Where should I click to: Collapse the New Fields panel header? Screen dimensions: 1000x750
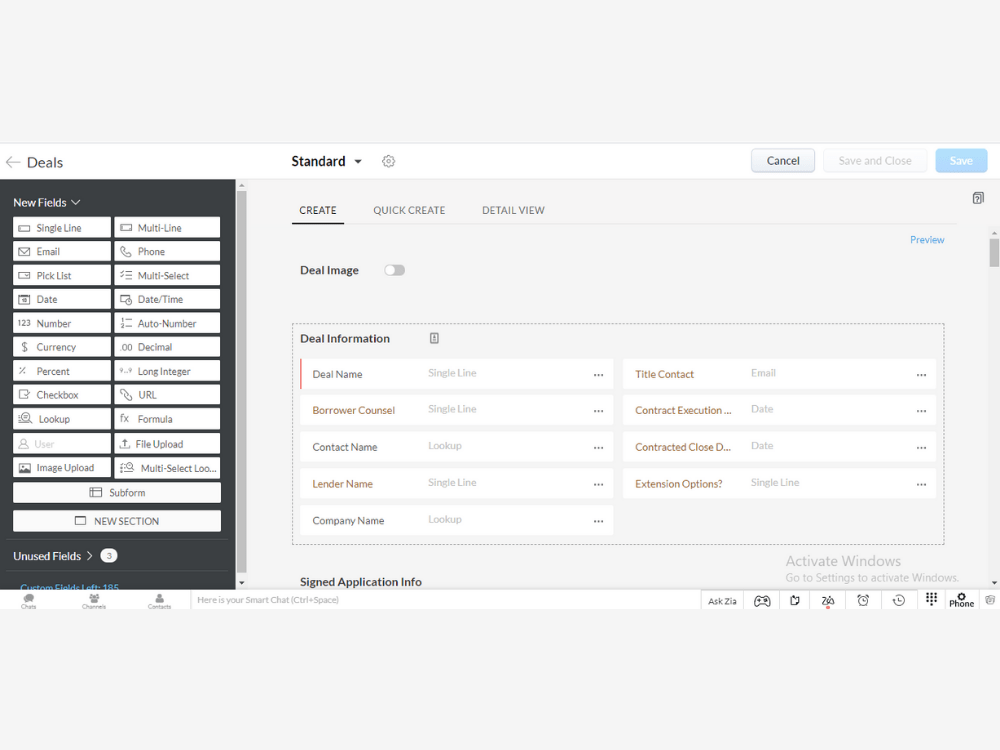click(x=47, y=202)
